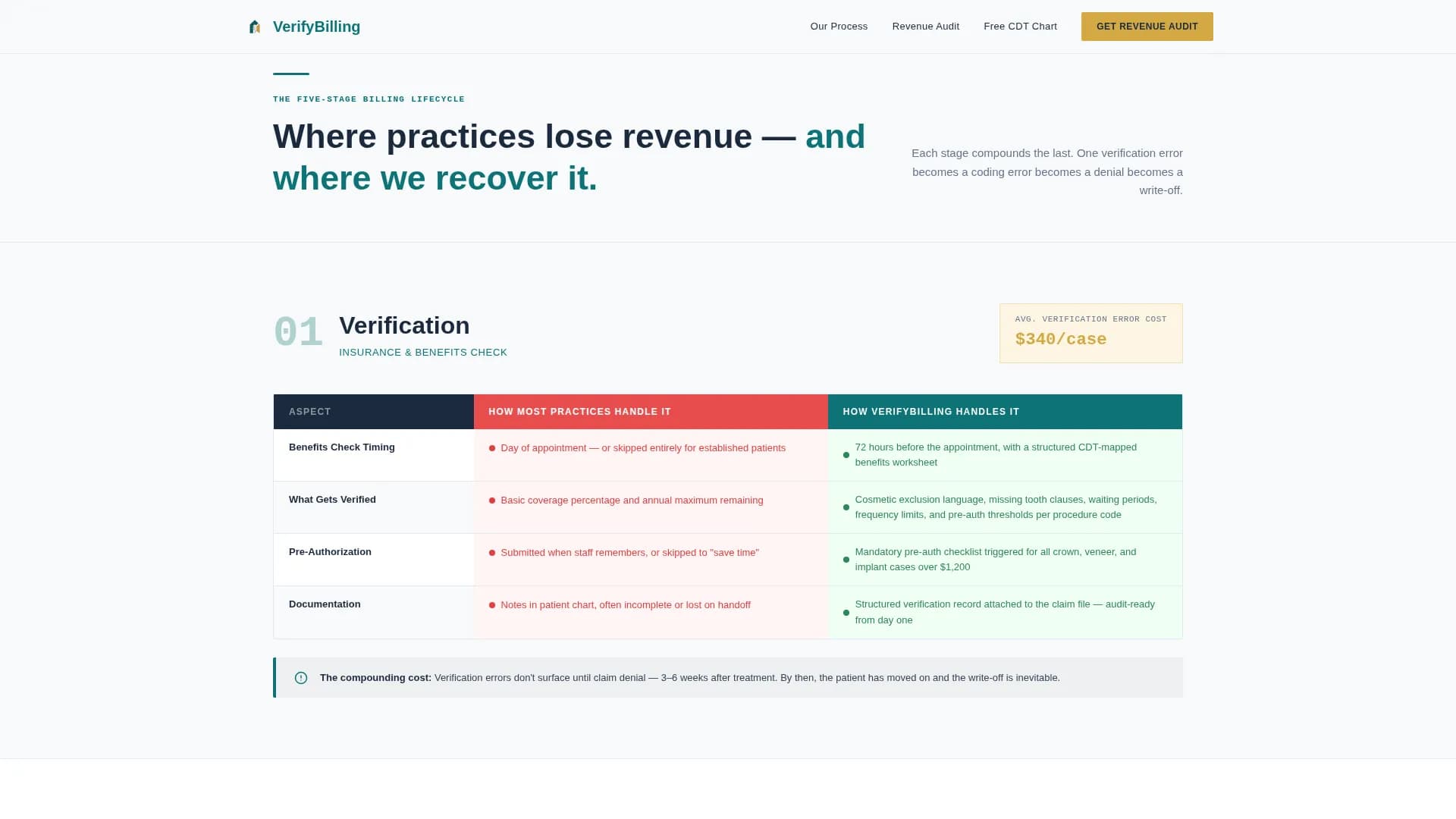Go to Revenue Audit in navigation
This screenshot has height=819, width=1456.
[x=925, y=27]
